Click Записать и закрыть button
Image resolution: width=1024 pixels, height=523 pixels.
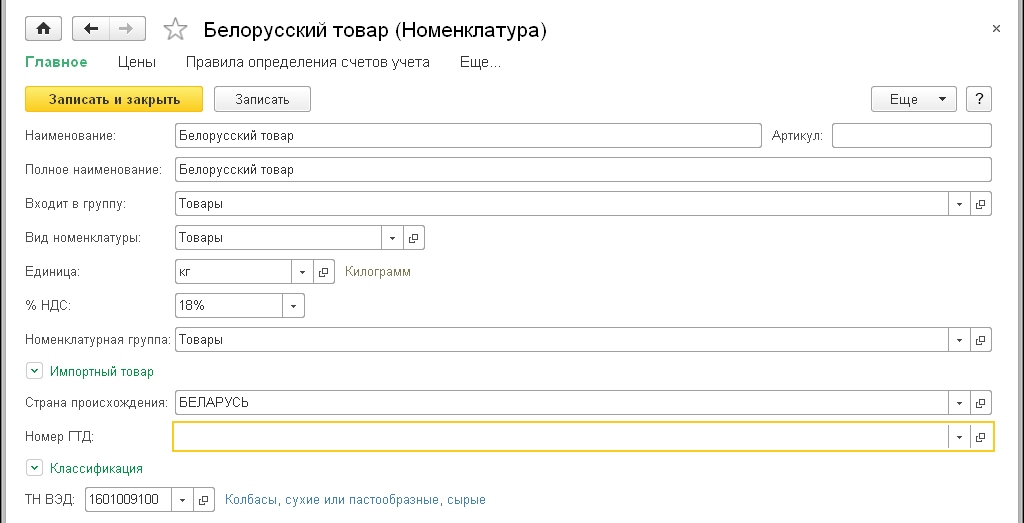point(114,99)
